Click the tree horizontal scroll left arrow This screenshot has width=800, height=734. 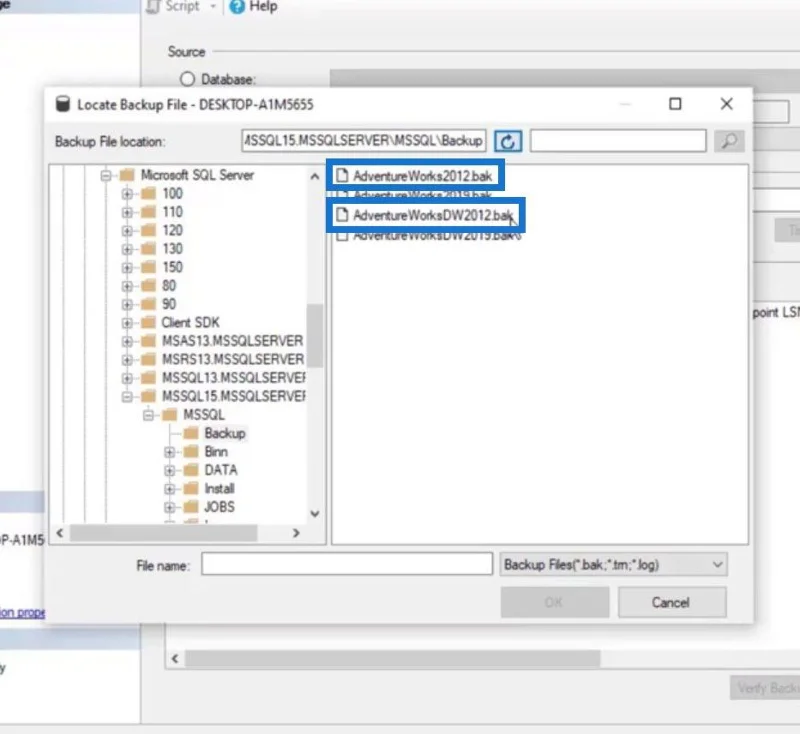point(60,533)
